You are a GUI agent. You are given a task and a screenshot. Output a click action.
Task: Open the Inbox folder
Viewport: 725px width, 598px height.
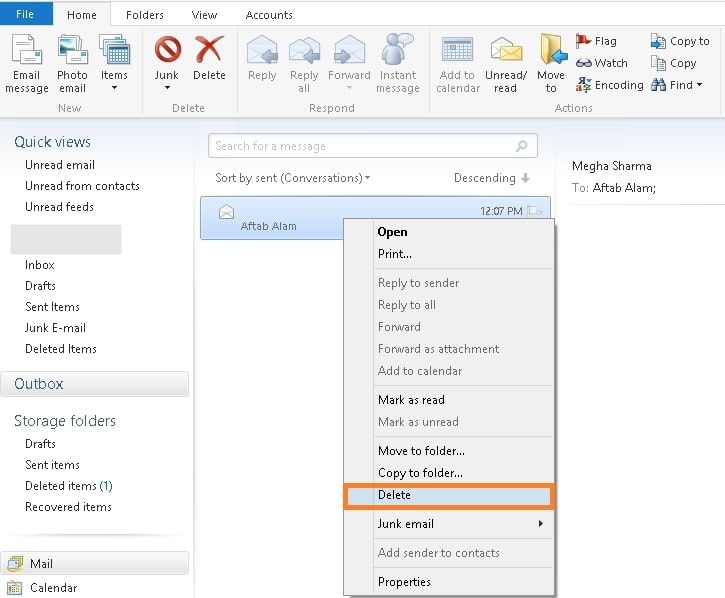40,265
